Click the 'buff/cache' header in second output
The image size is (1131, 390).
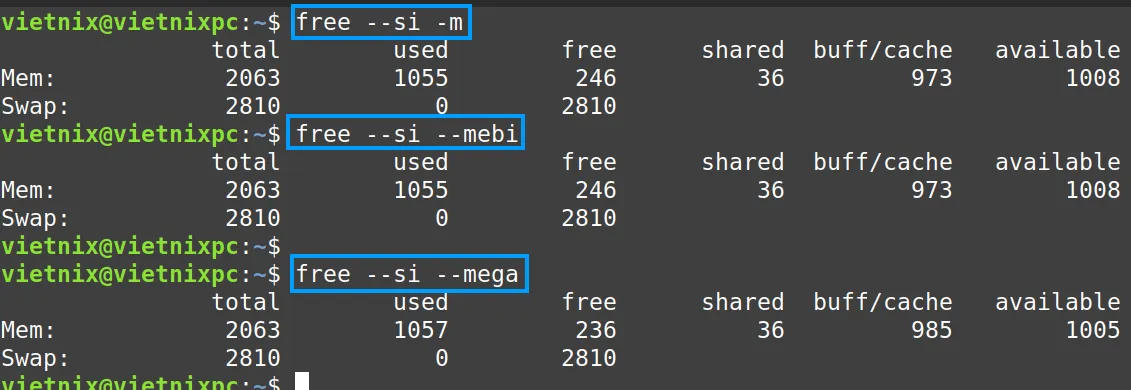pyautogui.click(x=883, y=162)
